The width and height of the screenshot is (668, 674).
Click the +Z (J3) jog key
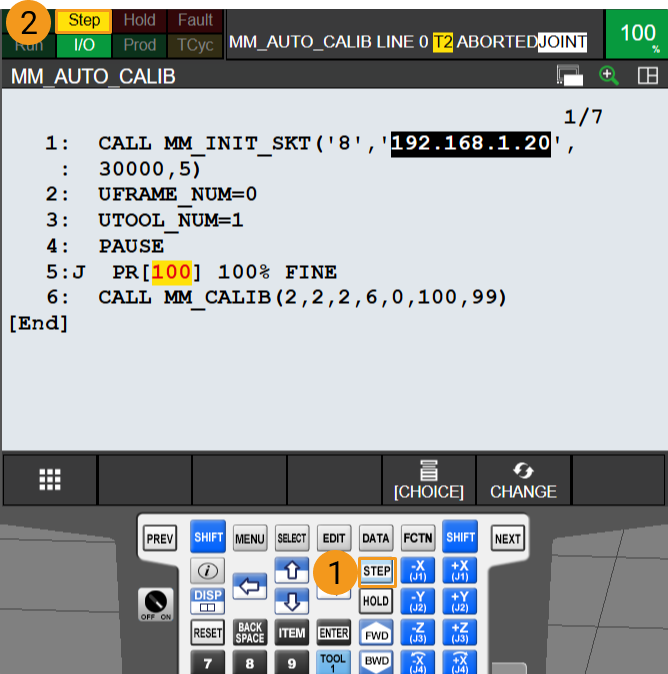(x=460, y=633)
